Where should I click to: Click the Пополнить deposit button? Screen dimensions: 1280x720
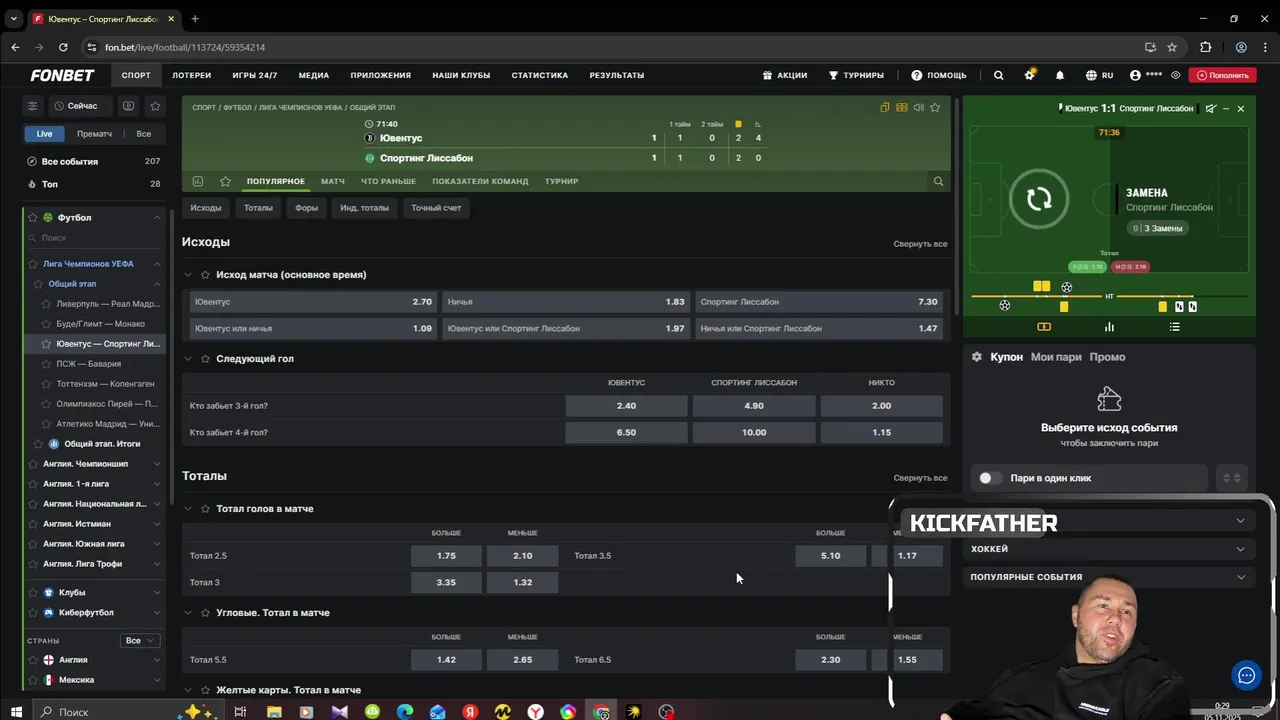point(1223,75)
